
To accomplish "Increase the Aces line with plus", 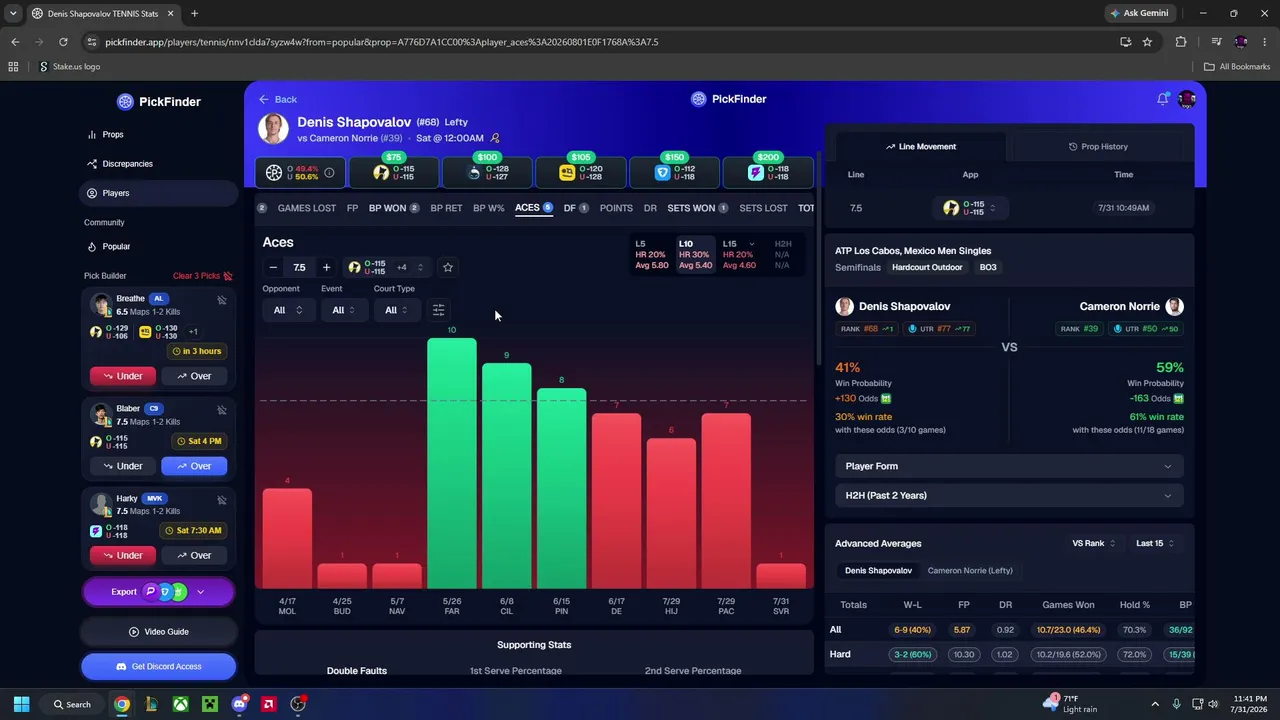I will point(326,267).
